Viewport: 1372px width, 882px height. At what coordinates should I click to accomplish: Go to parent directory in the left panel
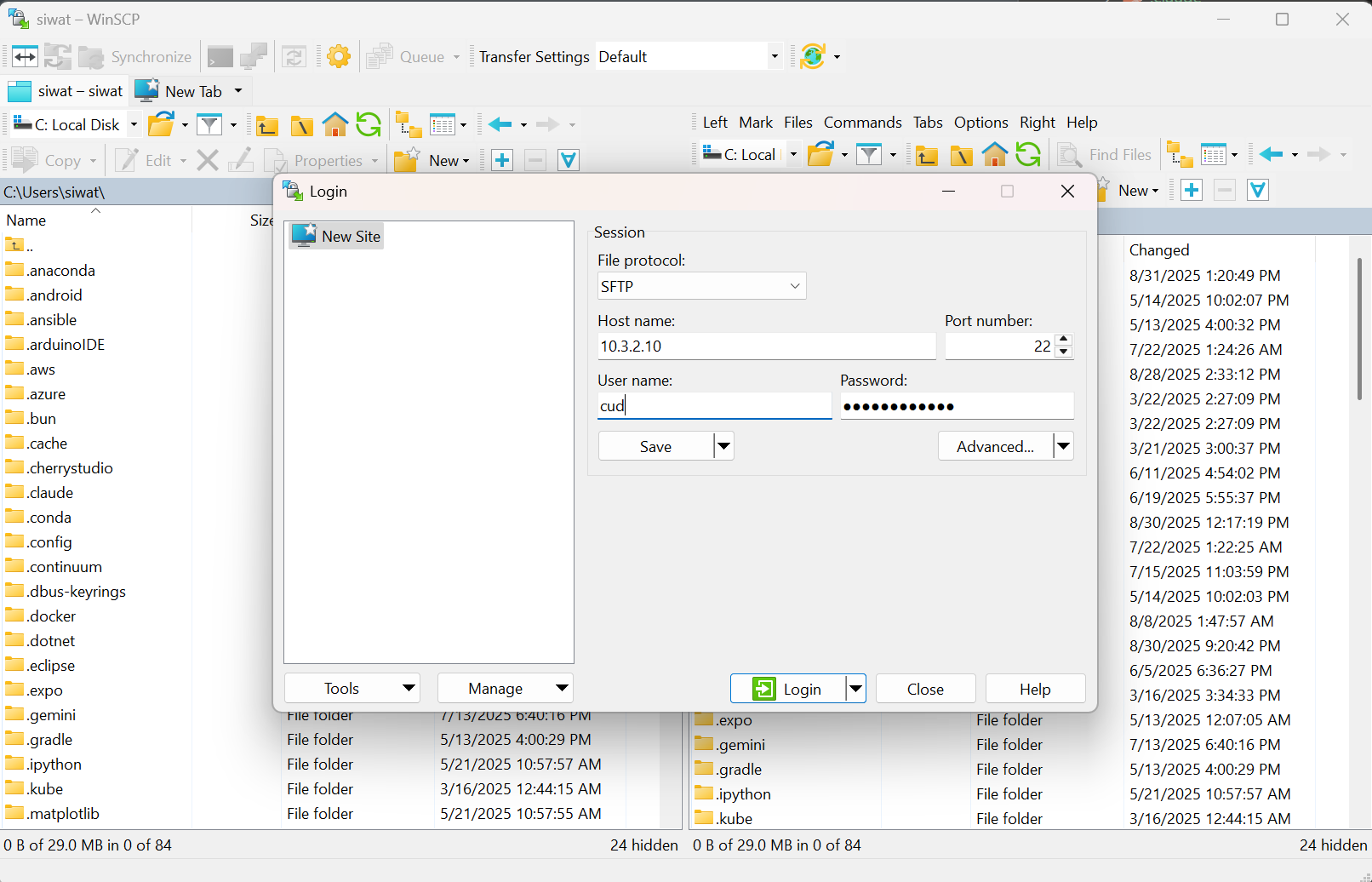[267, 126]
